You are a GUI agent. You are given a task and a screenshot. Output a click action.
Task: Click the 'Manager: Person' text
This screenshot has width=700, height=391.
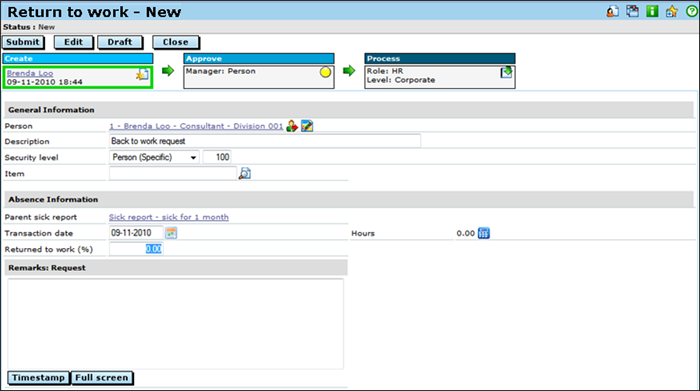[x=221, y=71]
